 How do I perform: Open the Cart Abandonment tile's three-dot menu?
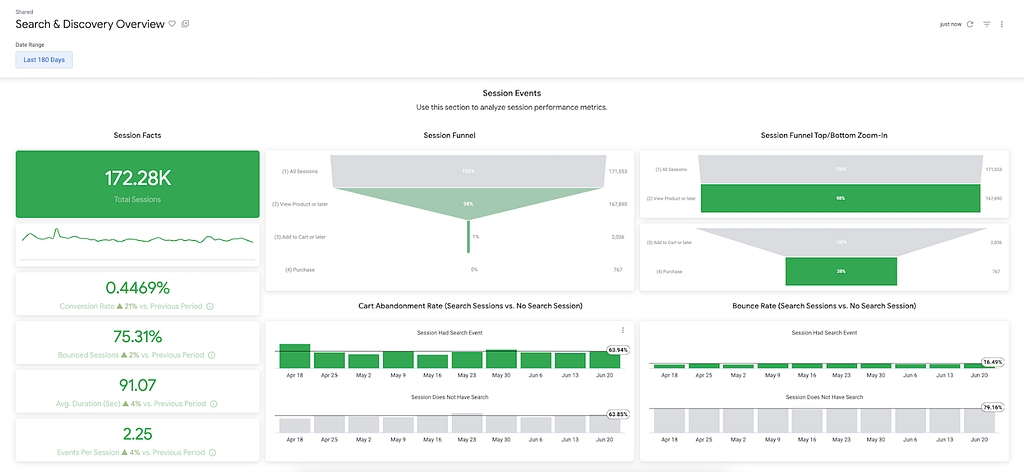pos(622,330)
